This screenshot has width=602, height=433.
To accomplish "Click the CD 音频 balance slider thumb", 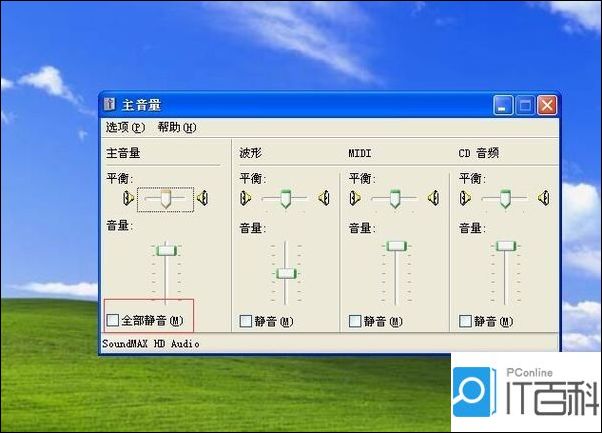I will (x=505, y=198).
